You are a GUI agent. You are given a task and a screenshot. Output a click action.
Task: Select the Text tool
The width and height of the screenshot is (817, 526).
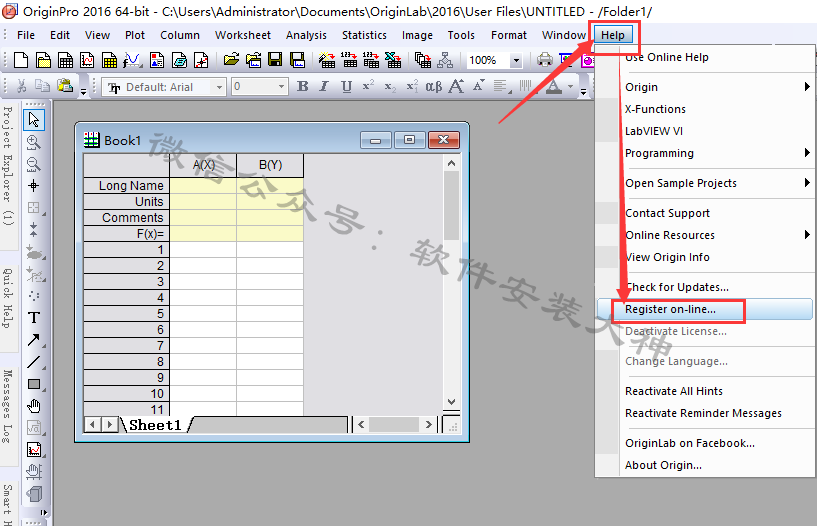pyautogui.click(x=34, y=318)
